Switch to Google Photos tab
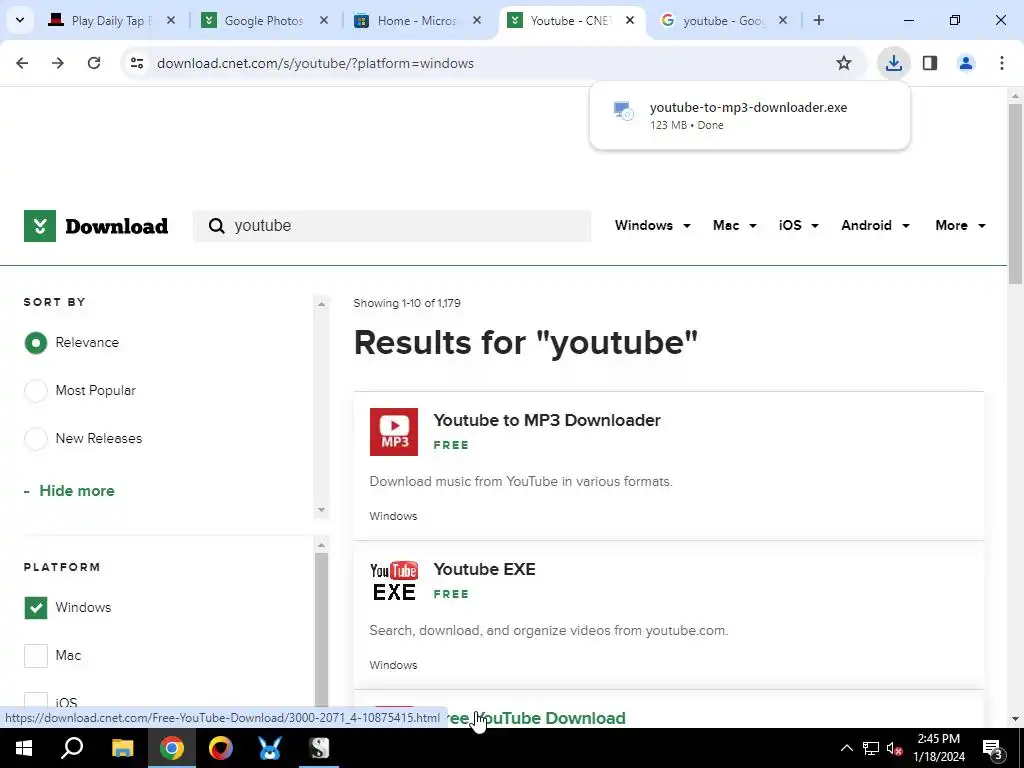Image resolution: width=1024 pixels, height=768 pixels. (264, 20)
